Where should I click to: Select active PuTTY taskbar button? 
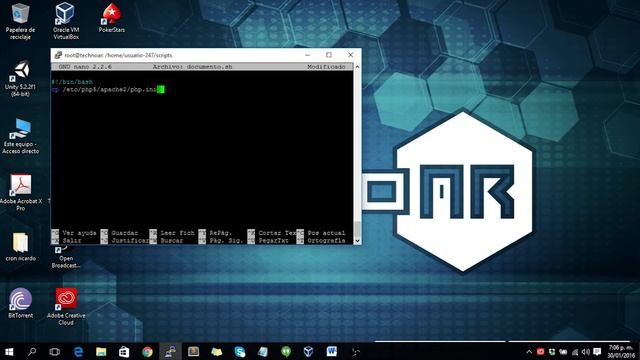tap(170, 351)
